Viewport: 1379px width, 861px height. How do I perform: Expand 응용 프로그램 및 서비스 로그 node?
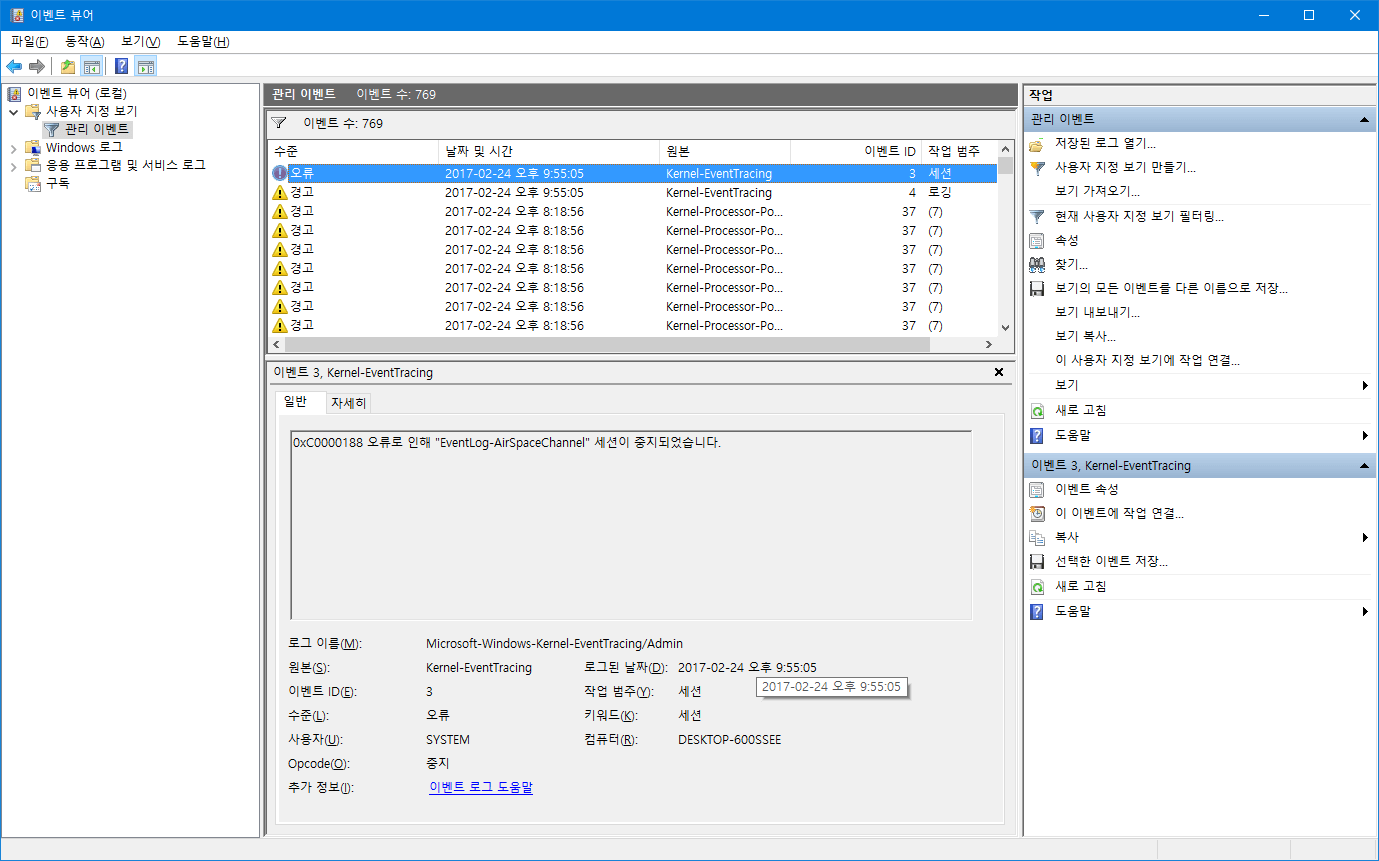coord(14,166)
